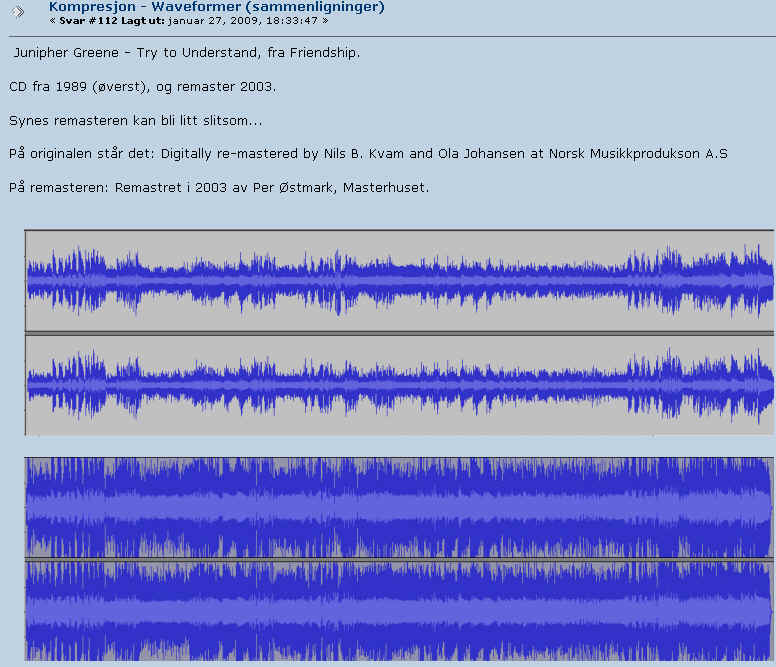Screen dimensions: 776x667
Task: Open the 2003 remaster waveform image, upper channel
Action: tap(399, 508)
